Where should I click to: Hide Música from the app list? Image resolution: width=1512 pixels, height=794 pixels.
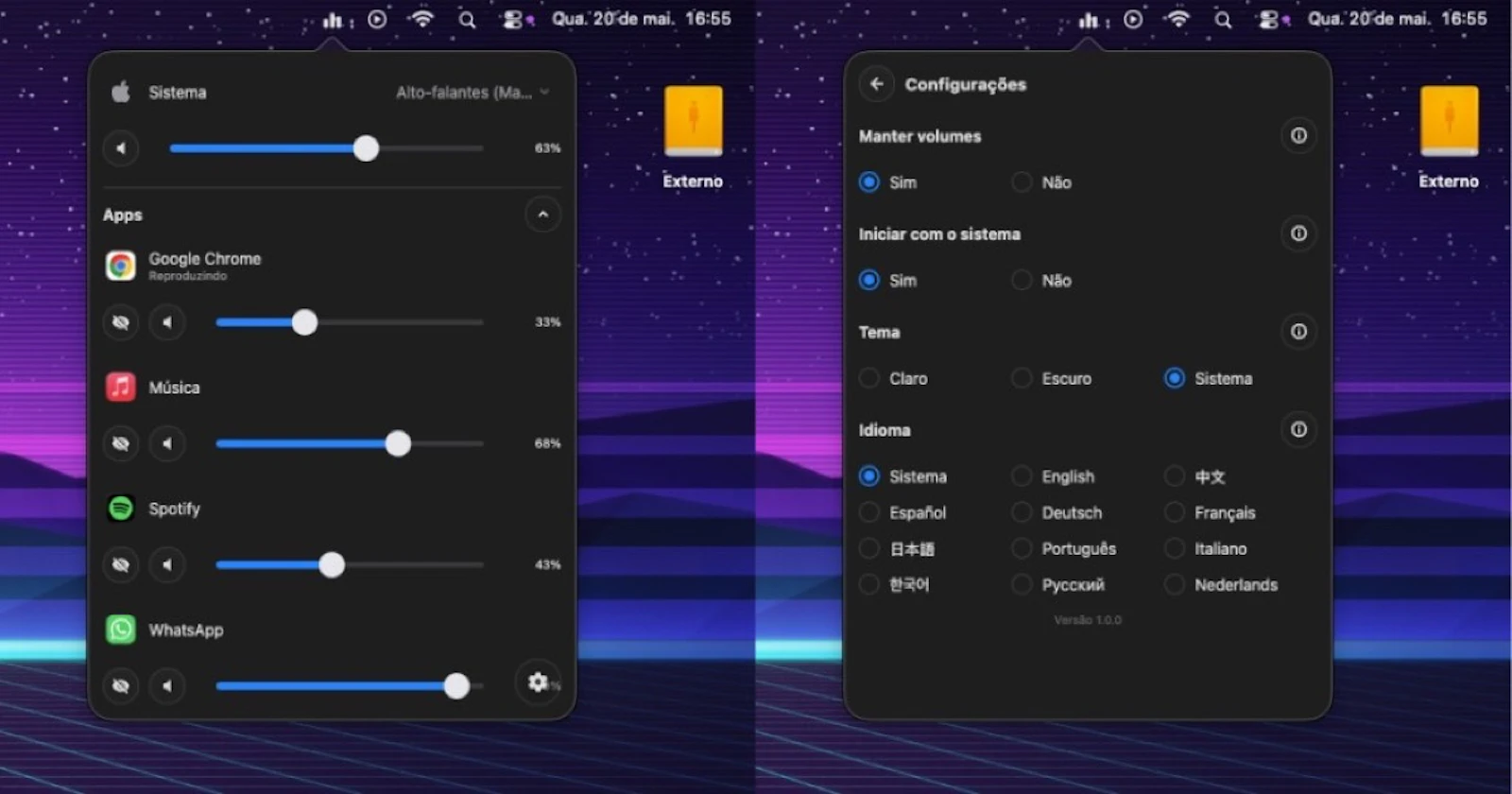pyautogui.click(x=121, y=443)
